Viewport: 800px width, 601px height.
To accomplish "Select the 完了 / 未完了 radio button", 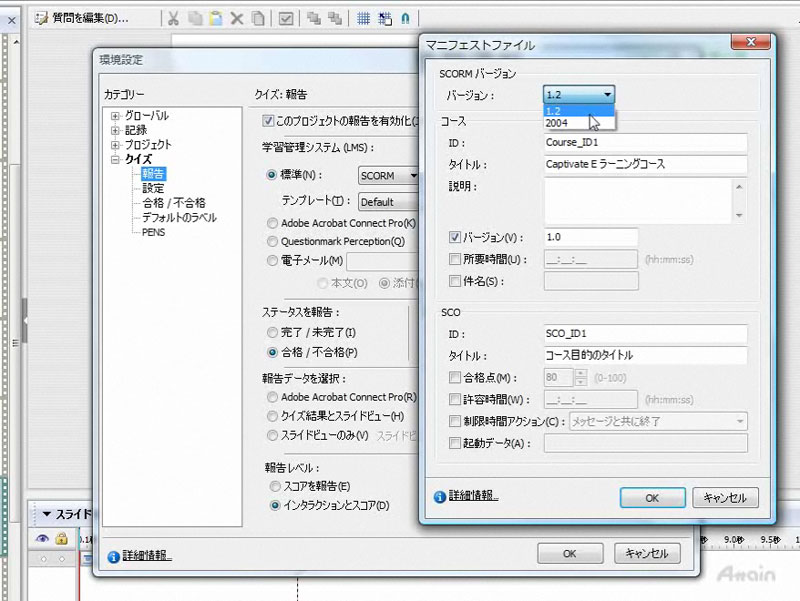I will coord(272,332).
